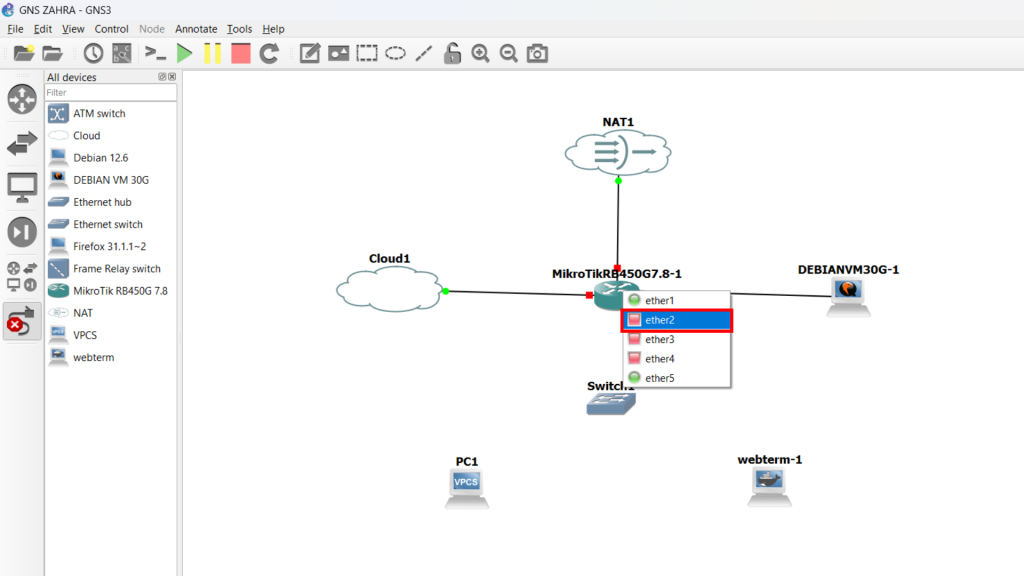
Task: Select MikroTik RB450G 7.8 in device list
Action: pyautogui.click(x=120, y=291)
